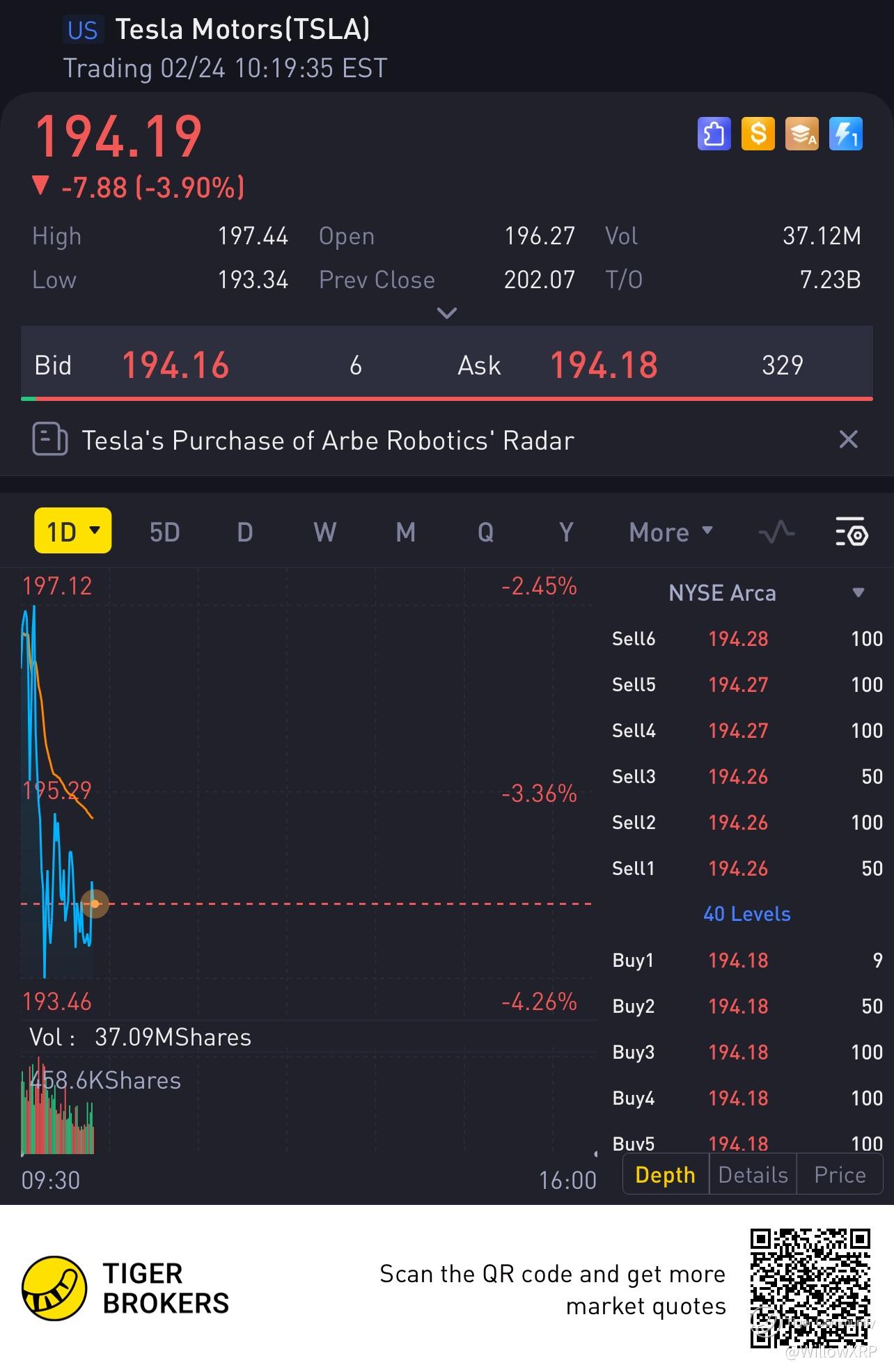Click the blue puzzle piece icon
894x1372 pixels.
pyautogui.click(x=714, y=134)
